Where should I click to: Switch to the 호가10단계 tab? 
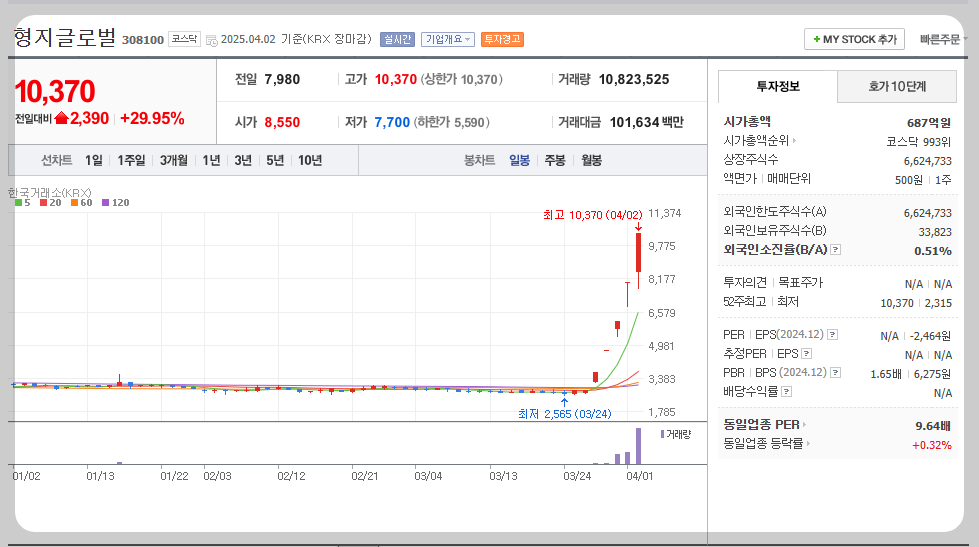[897, 86]
